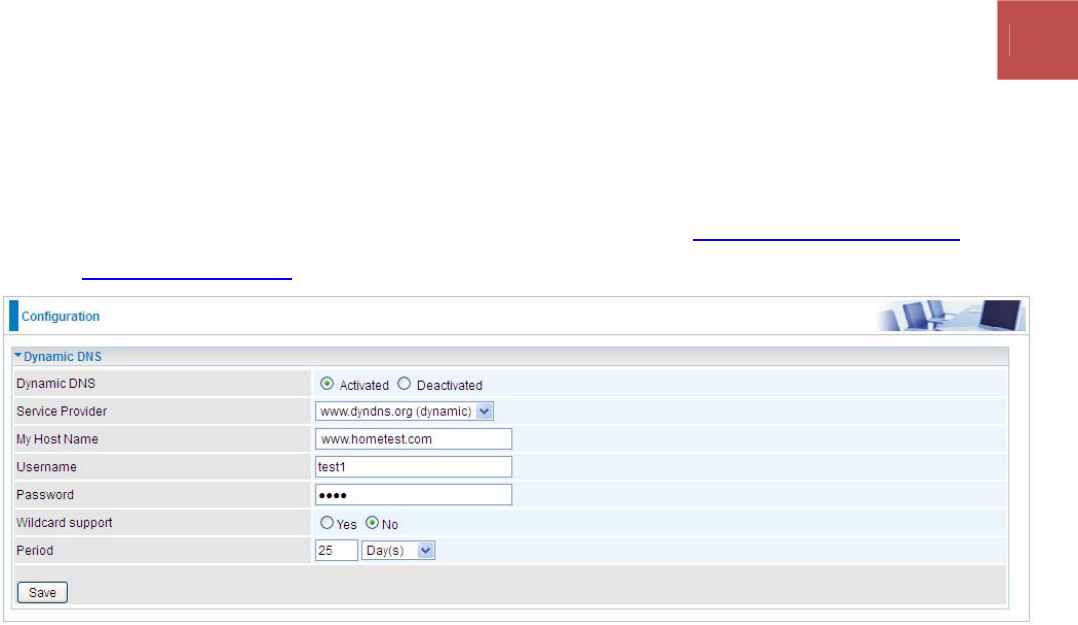Click the Service Provider label

(62, 411)
